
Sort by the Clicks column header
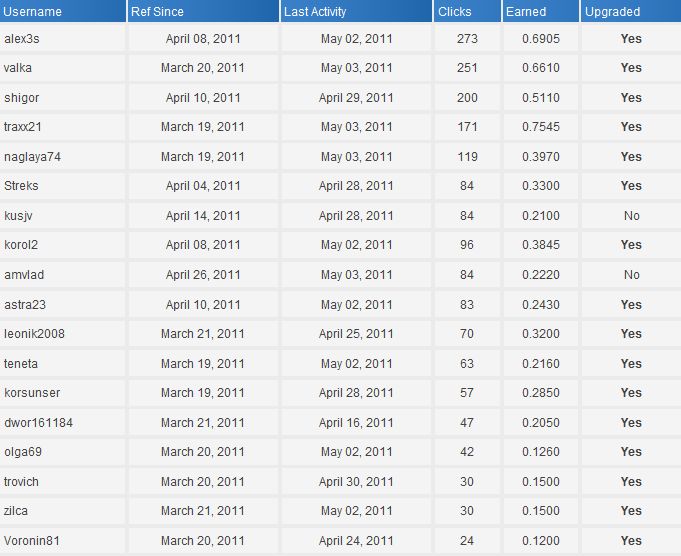click(x=455, y=11)
